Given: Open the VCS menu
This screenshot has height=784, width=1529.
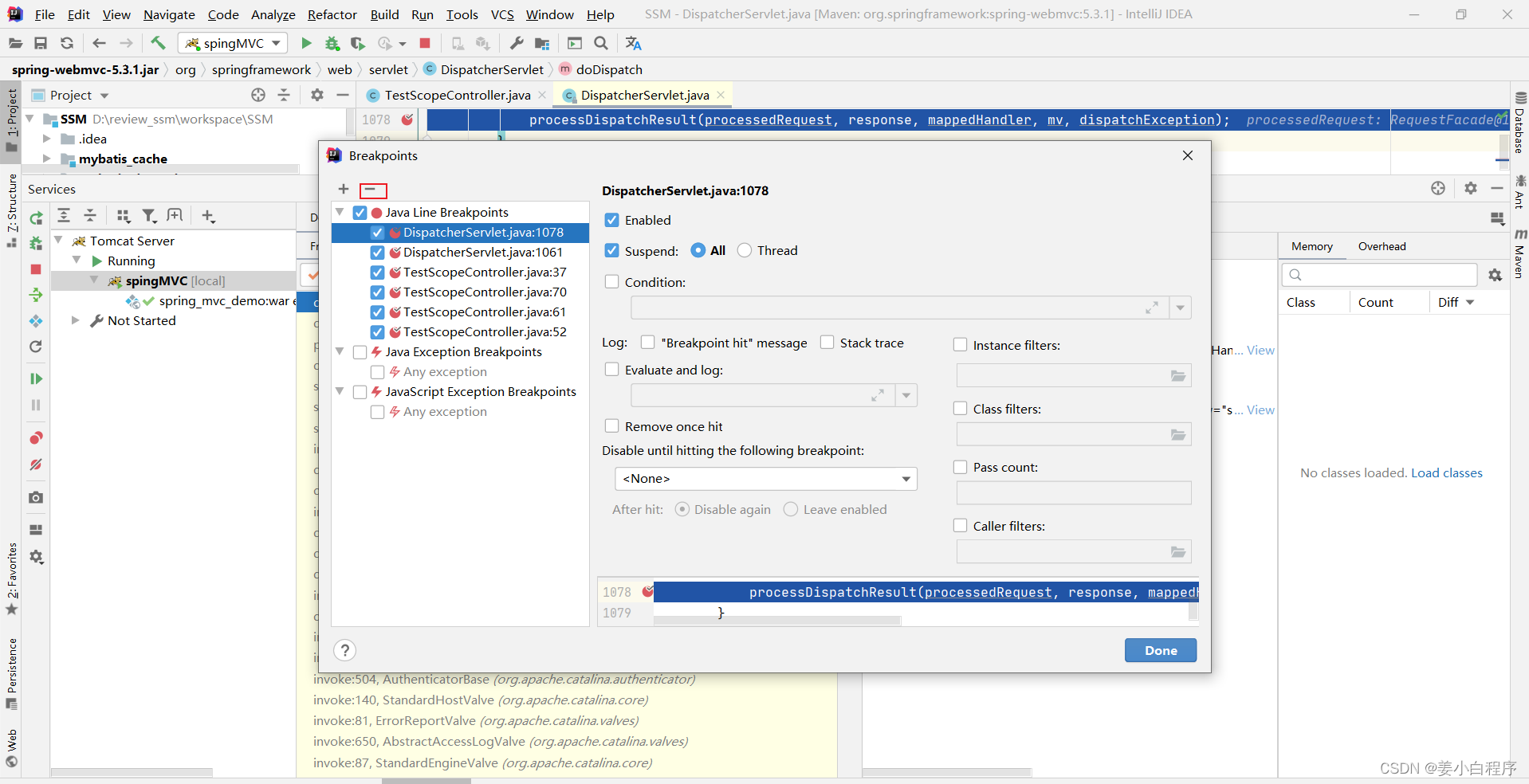Looking at the screenshot, I should tap(502, 14).
